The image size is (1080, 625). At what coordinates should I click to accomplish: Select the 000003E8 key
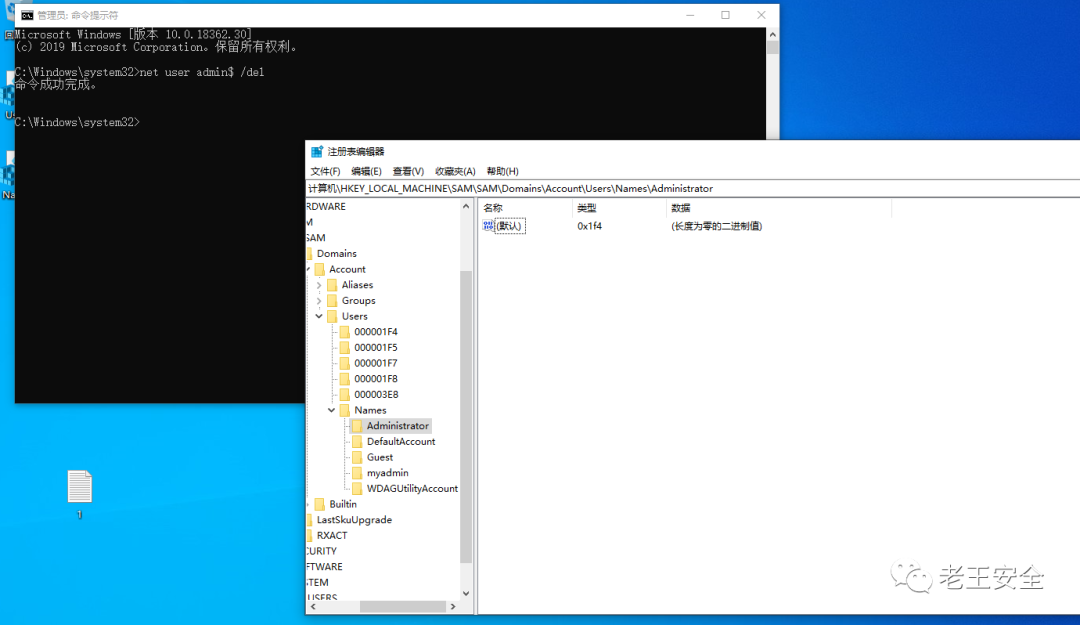pos(376,395)
